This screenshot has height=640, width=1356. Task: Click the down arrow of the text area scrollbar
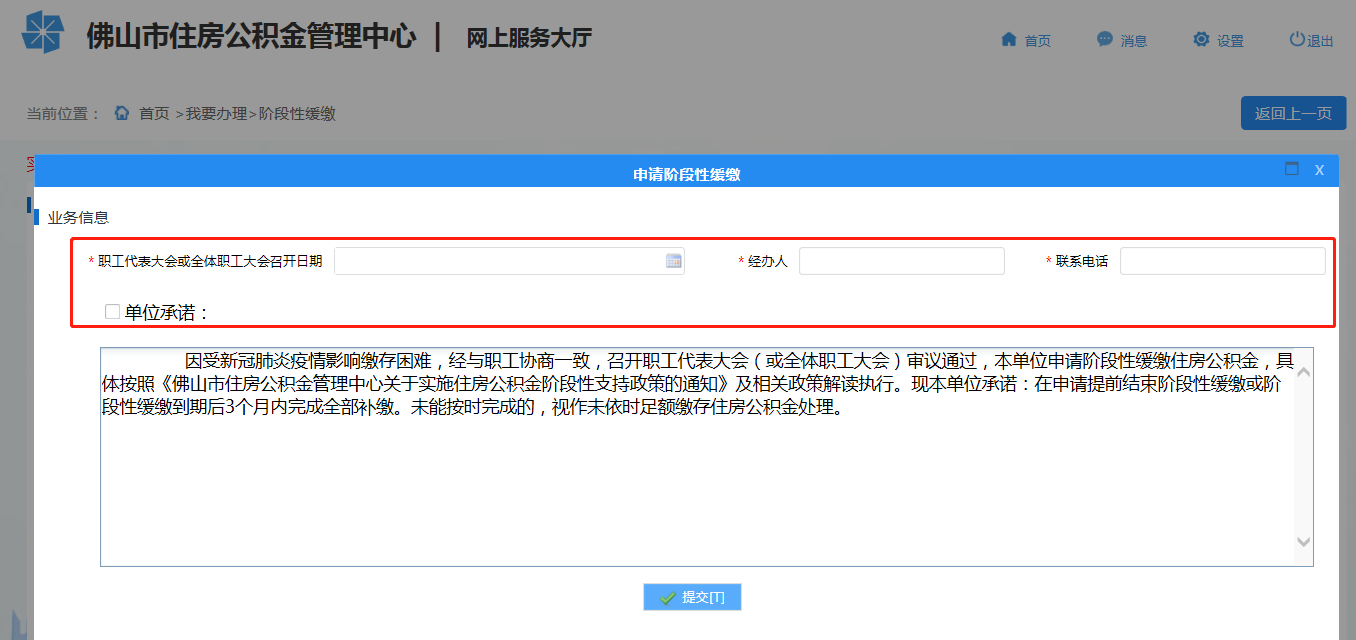pos(1302,543)
